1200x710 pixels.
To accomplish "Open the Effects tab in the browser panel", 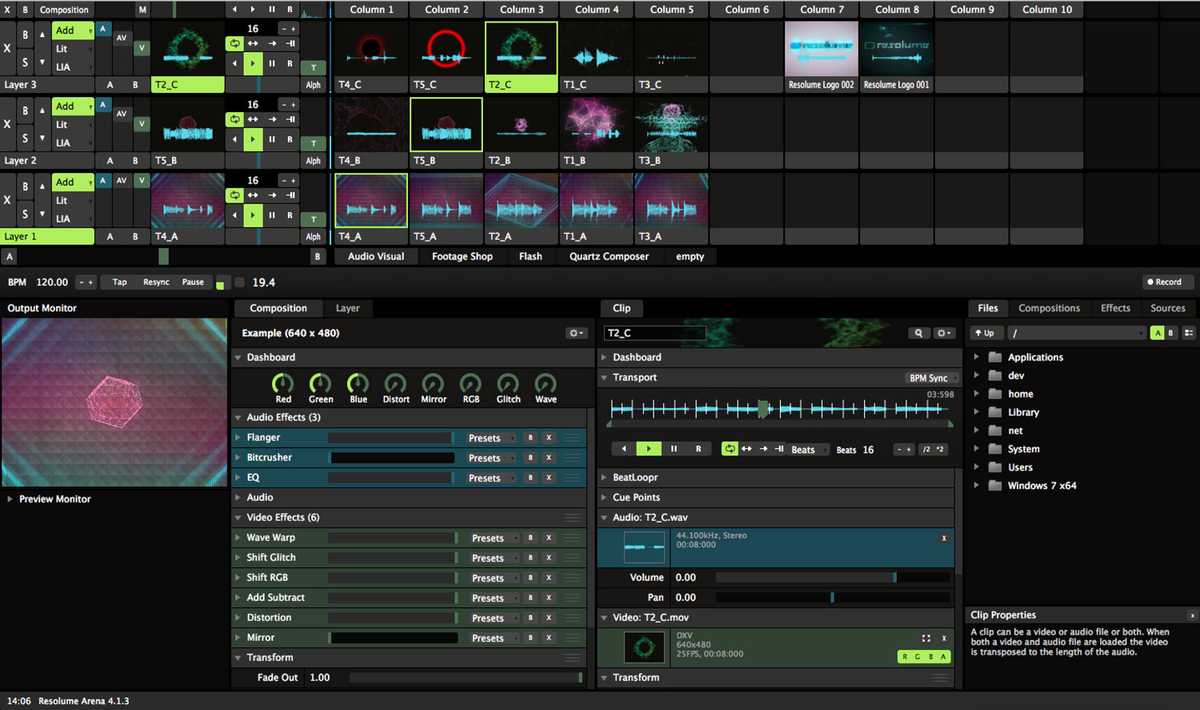I will 1115,307.
